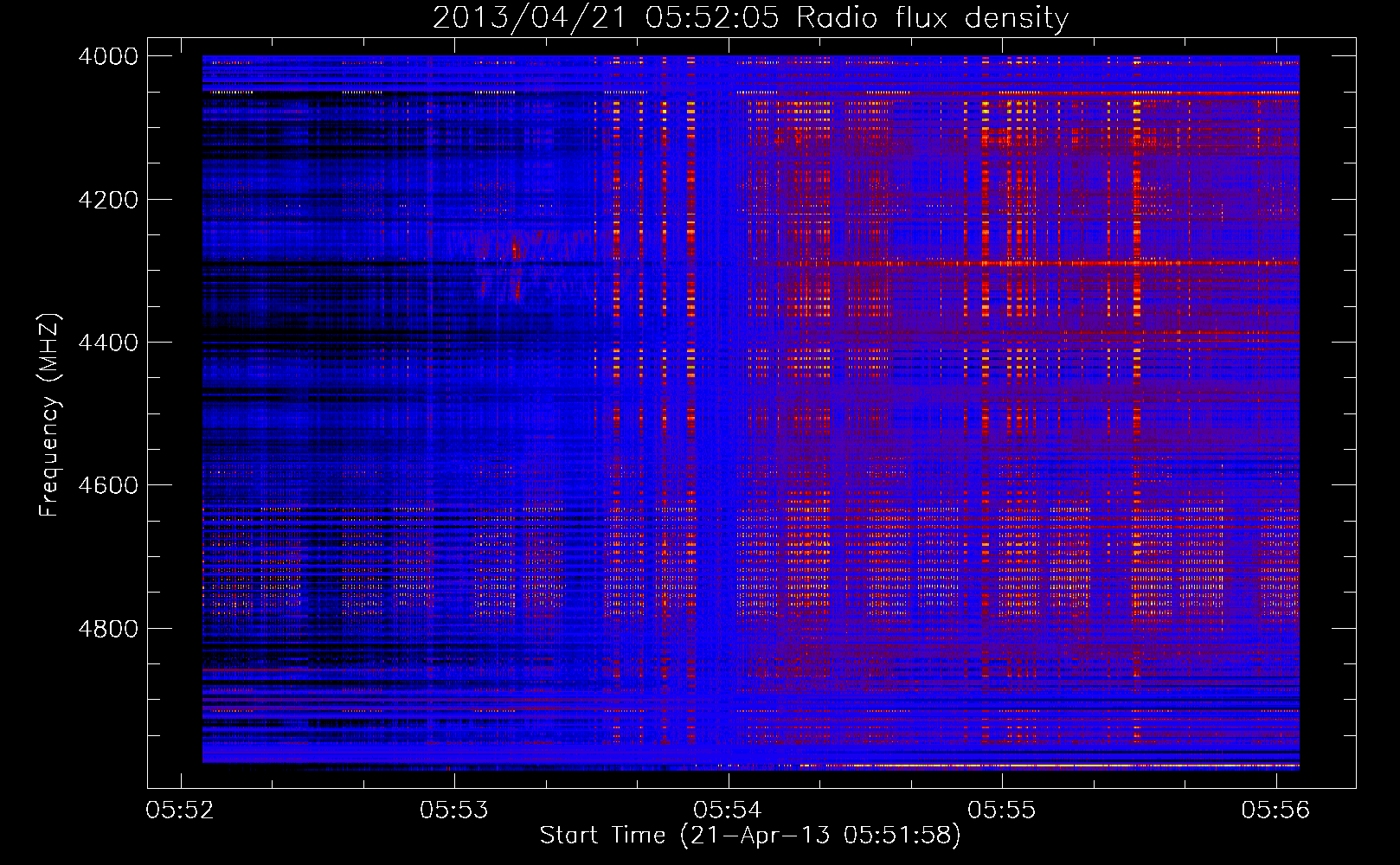The width and height of the screenshot is (1400, 865).
Task: Click the 05:55 time tick label
Action: tap(1002, 810)
